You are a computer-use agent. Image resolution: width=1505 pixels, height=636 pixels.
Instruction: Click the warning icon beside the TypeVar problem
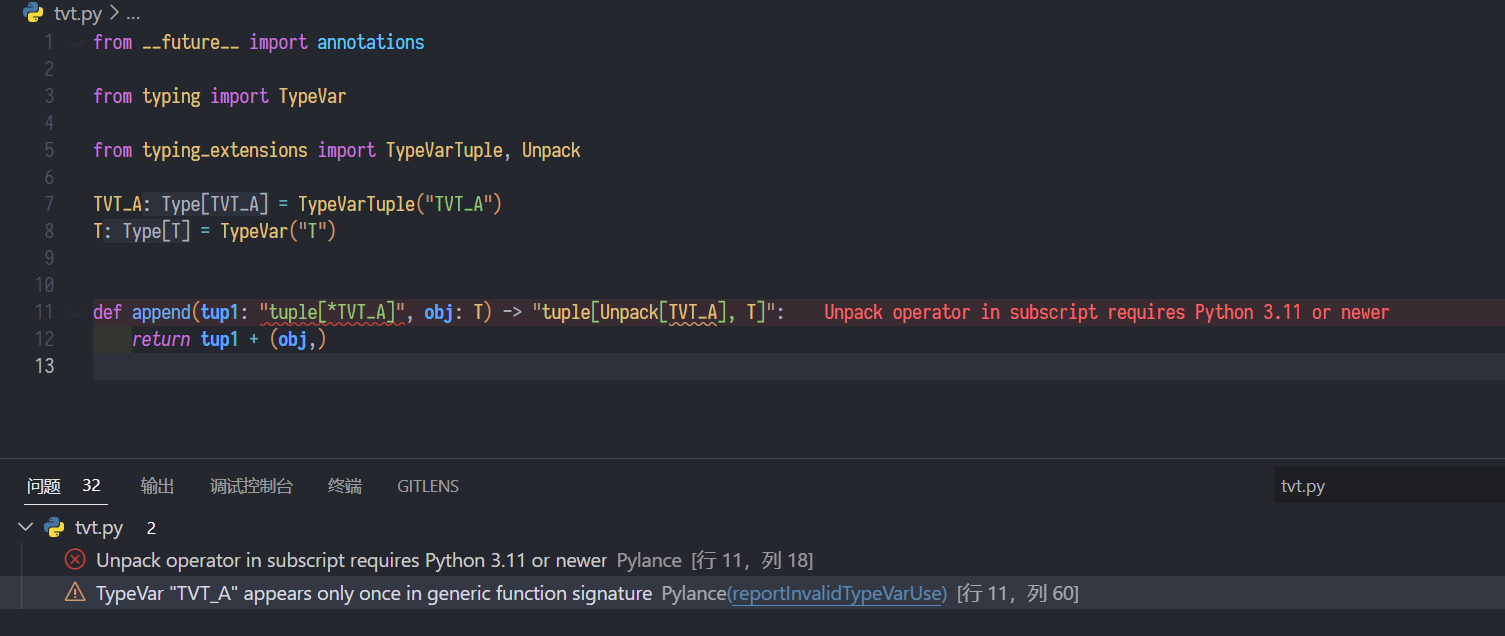(x=75, y=592)
